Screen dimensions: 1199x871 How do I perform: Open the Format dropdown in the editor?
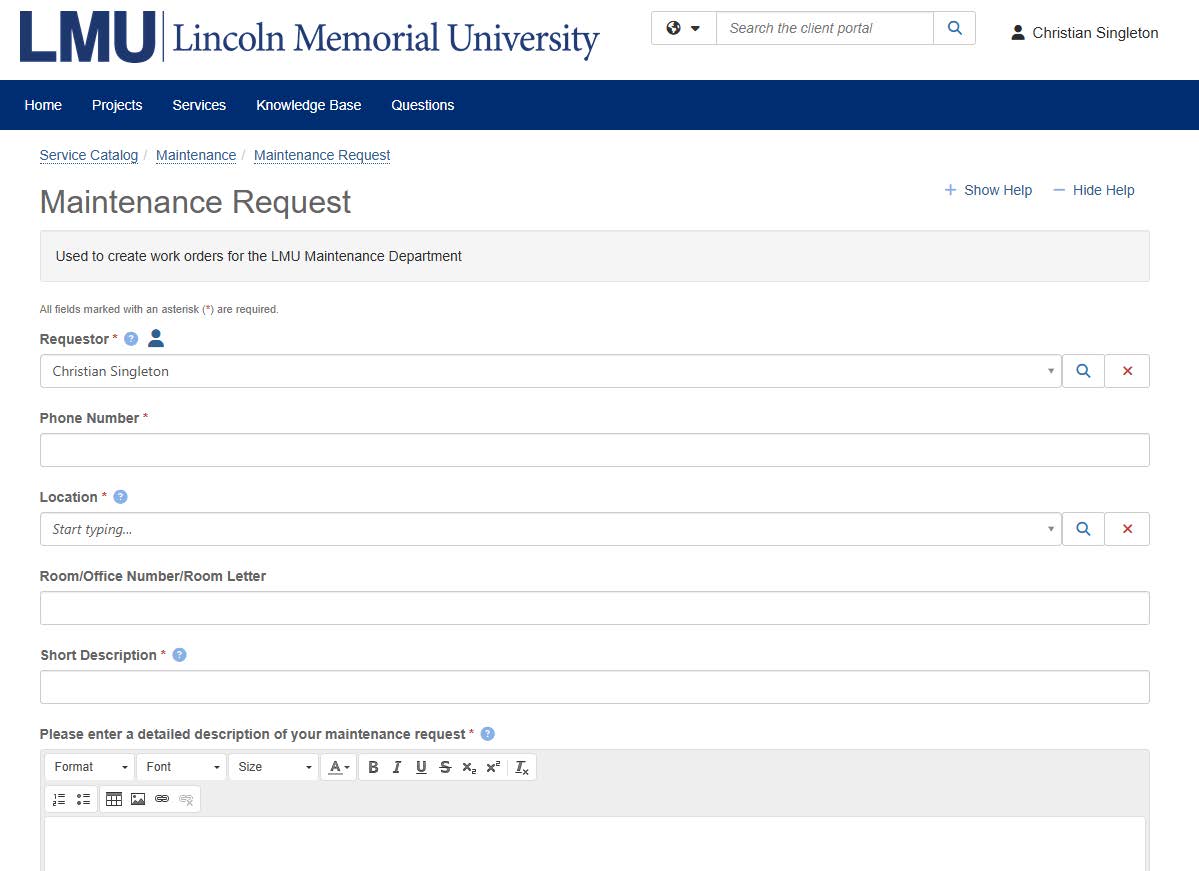coord(88,766)
